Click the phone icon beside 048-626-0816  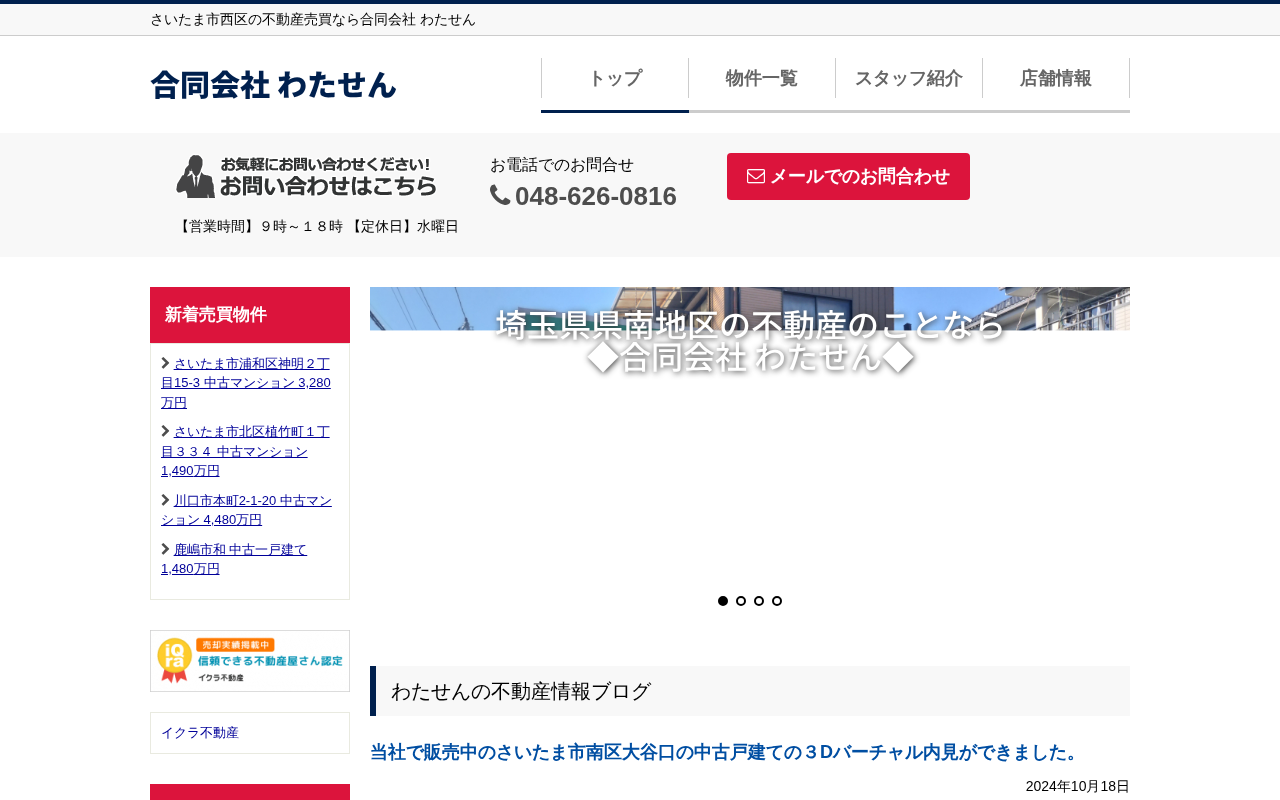[x=500, y=196]
